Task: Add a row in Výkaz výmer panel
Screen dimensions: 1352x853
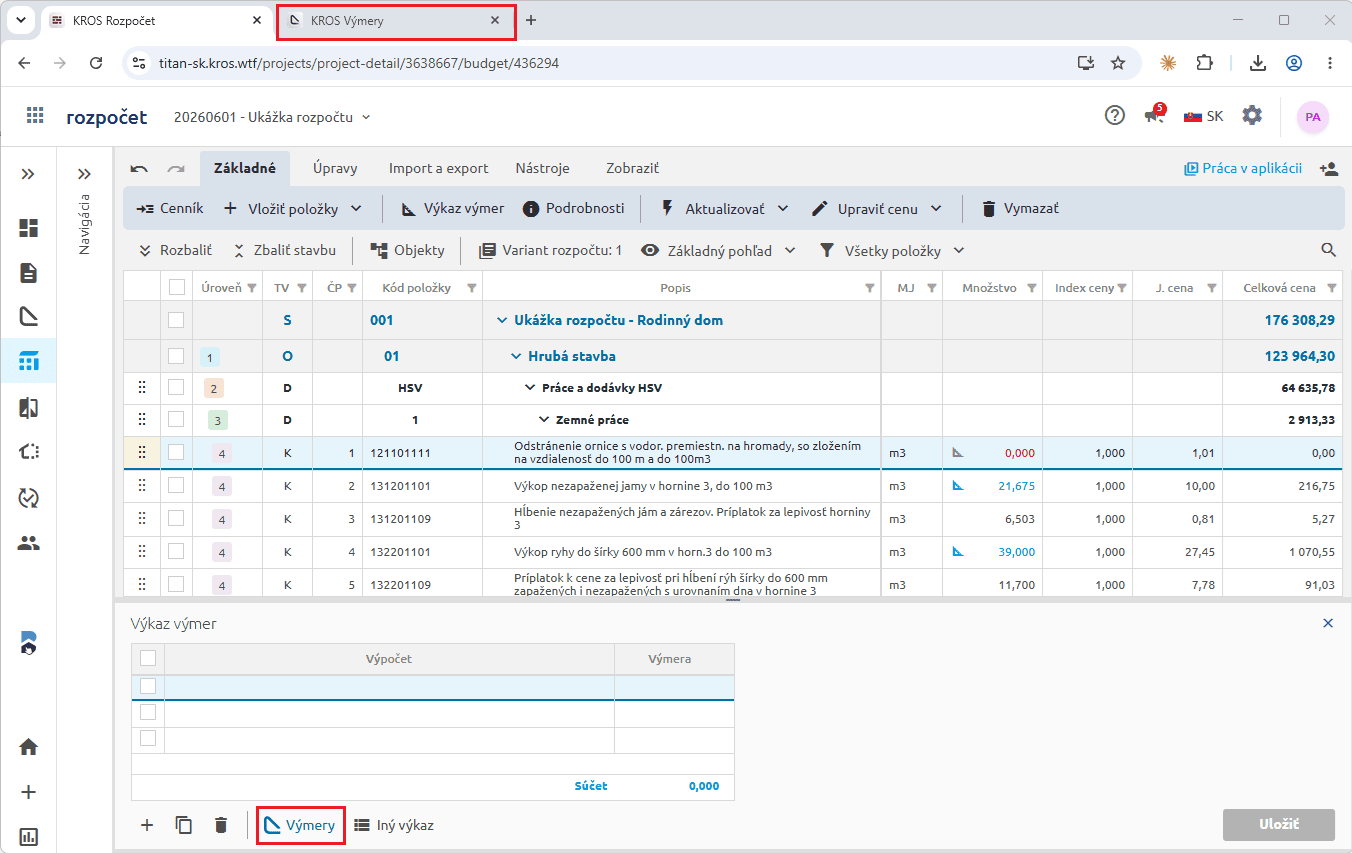Action: [x=147, y=825]
